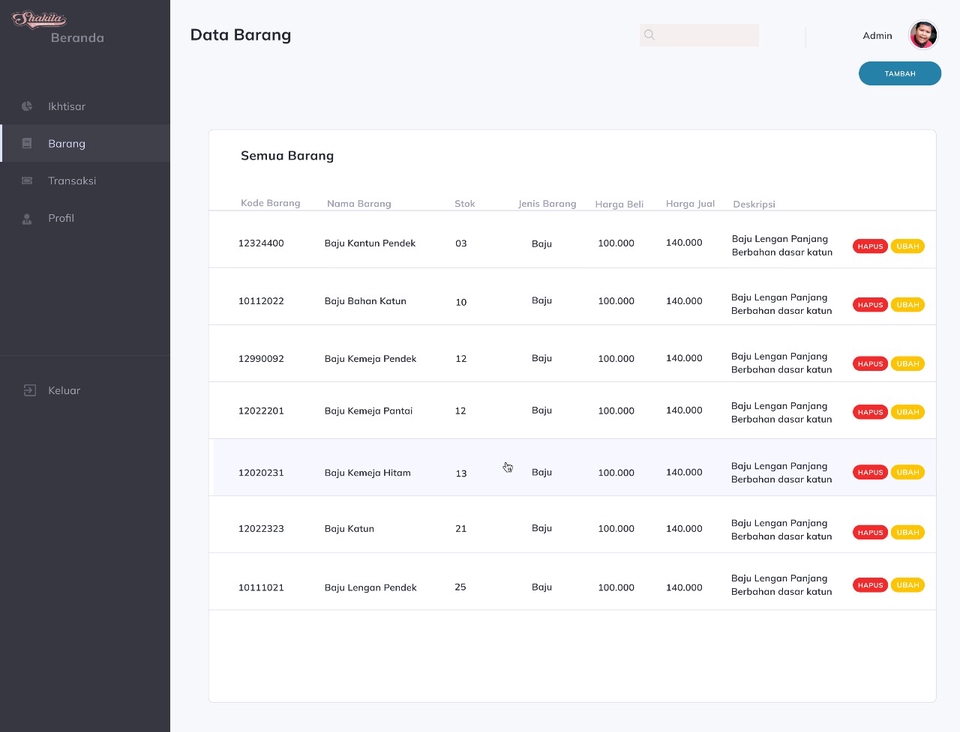Click the Transaksi sidebar icon
This screenshot has width=960, height=732.
[x=25, y=180]
